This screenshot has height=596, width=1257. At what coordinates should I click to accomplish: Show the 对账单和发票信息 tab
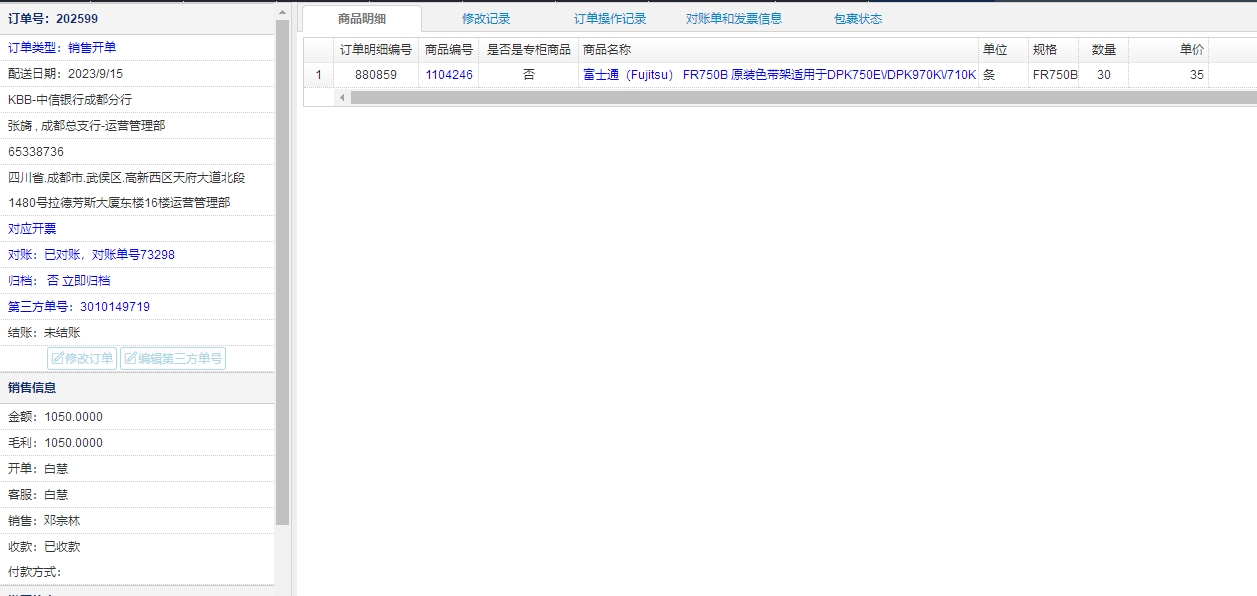click(734, 18)
